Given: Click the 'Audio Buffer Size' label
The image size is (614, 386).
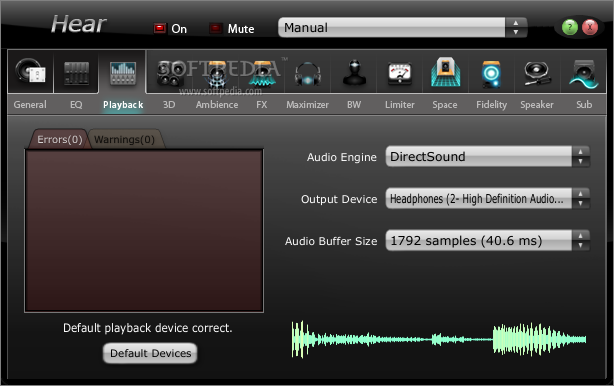Looking at the screenshot, I should [331, 241].
